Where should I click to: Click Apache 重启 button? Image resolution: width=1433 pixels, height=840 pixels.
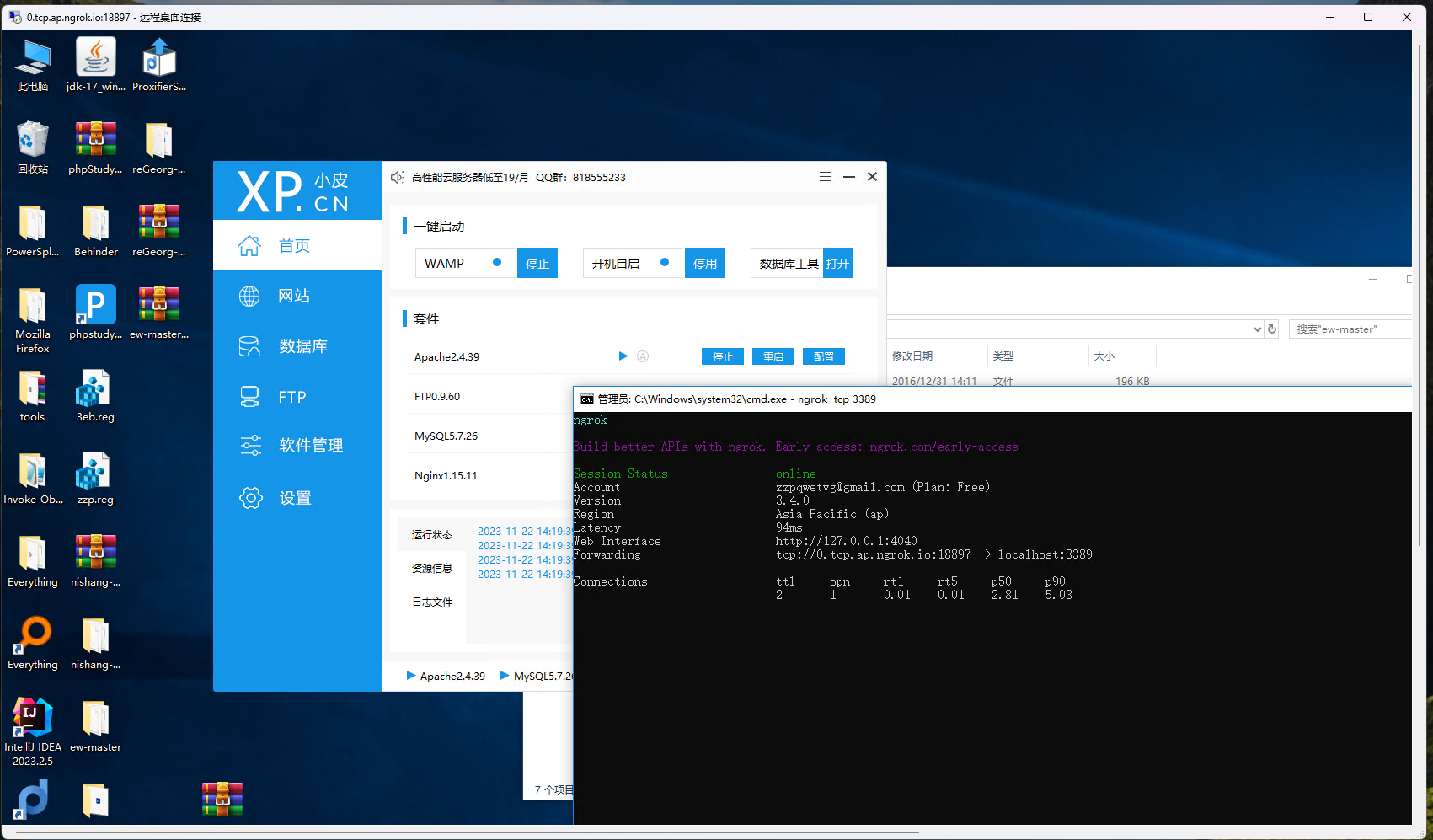(x=773, y=356)
